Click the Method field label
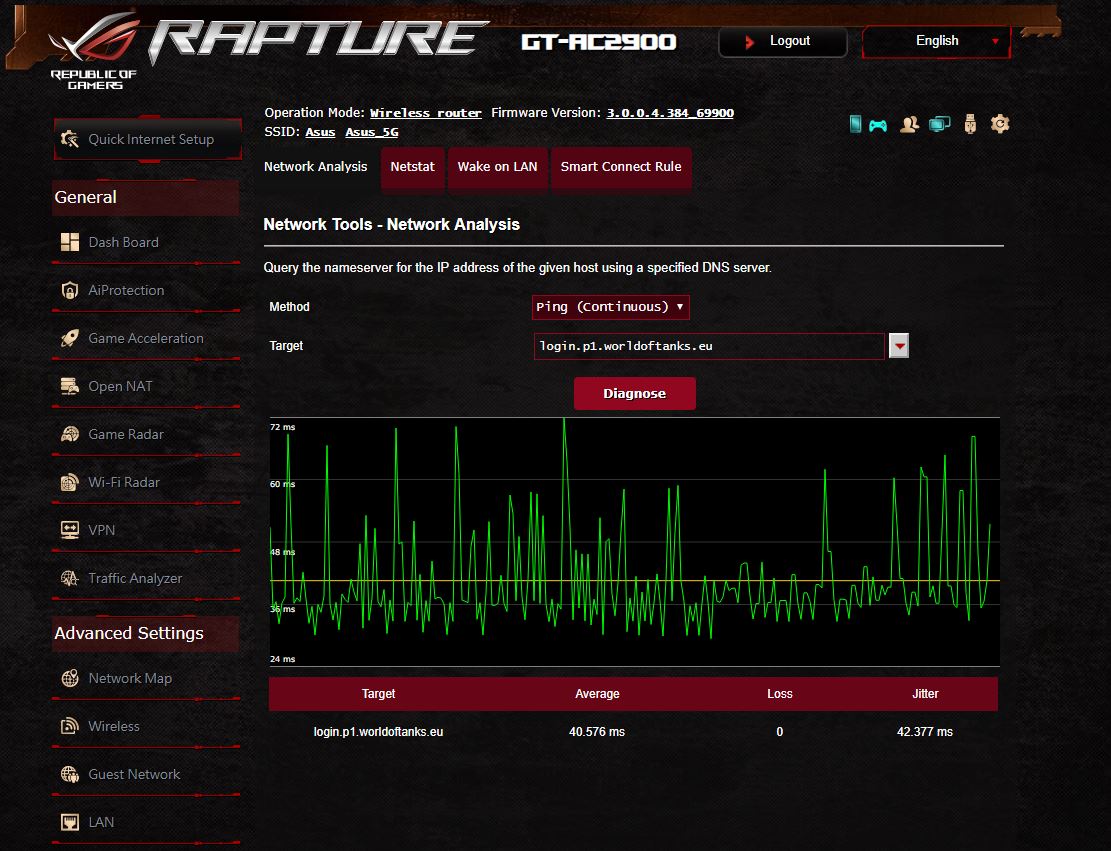The height and width of the screenshot is (851, 1111). pos(289,307)
